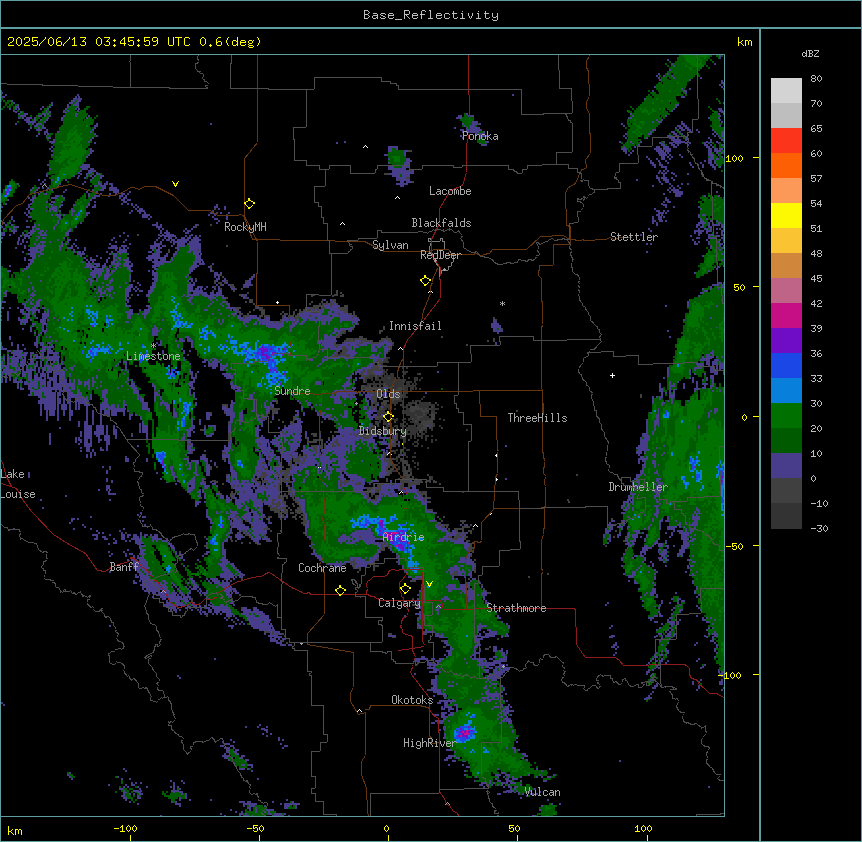Select the yellow diamond marker south of RedDeer

click(x=426, y=281)
